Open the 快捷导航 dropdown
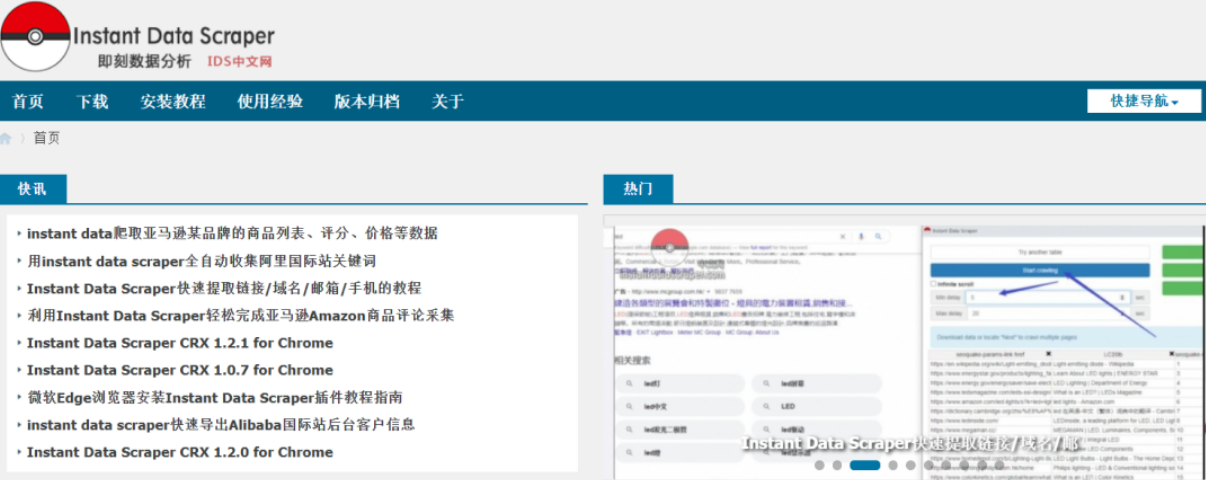Viewport: 1206px width, 480px height. 1144,101
